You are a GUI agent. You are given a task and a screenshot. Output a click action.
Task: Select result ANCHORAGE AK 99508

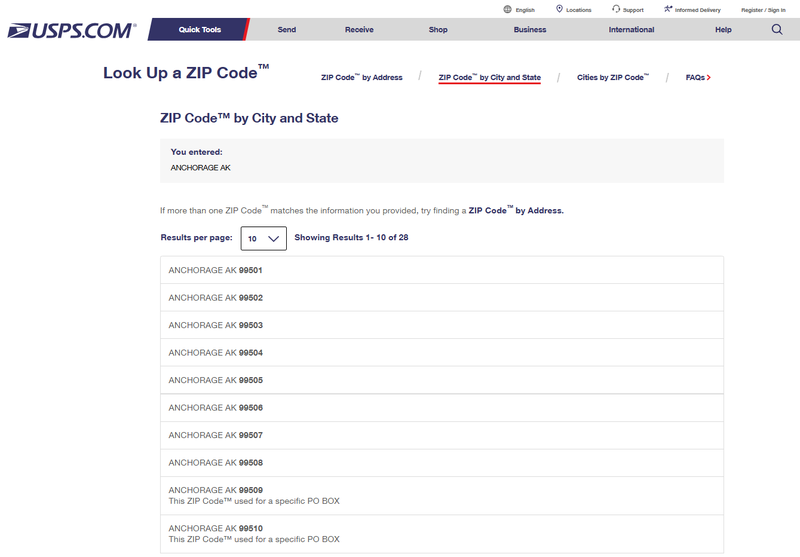(442, 463)
